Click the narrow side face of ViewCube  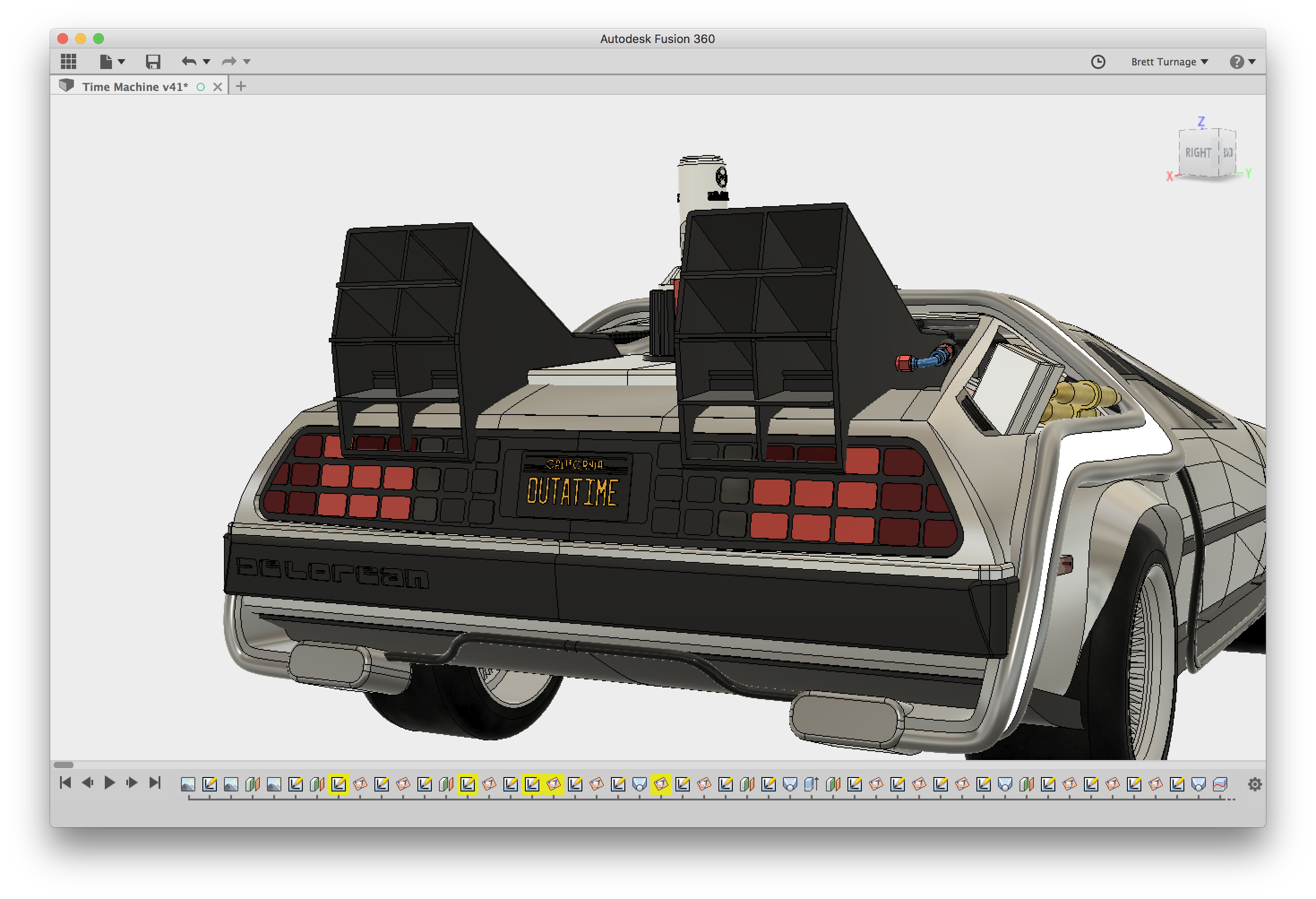[1228, 153]
